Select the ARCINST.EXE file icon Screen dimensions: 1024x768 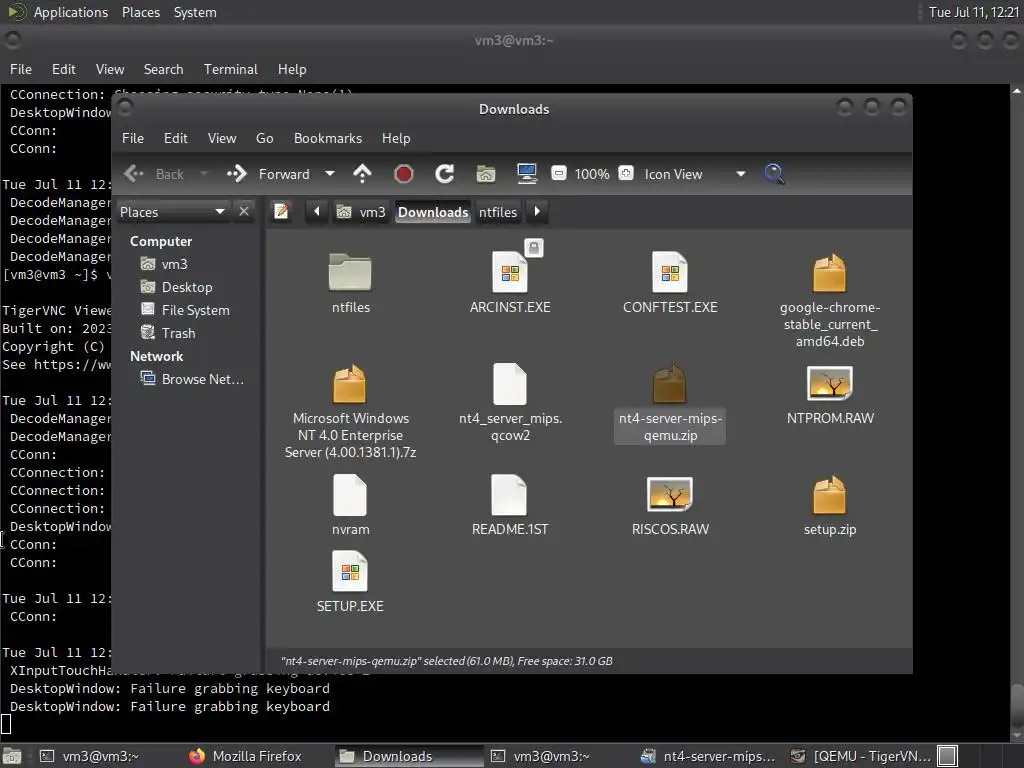(510, 272)
